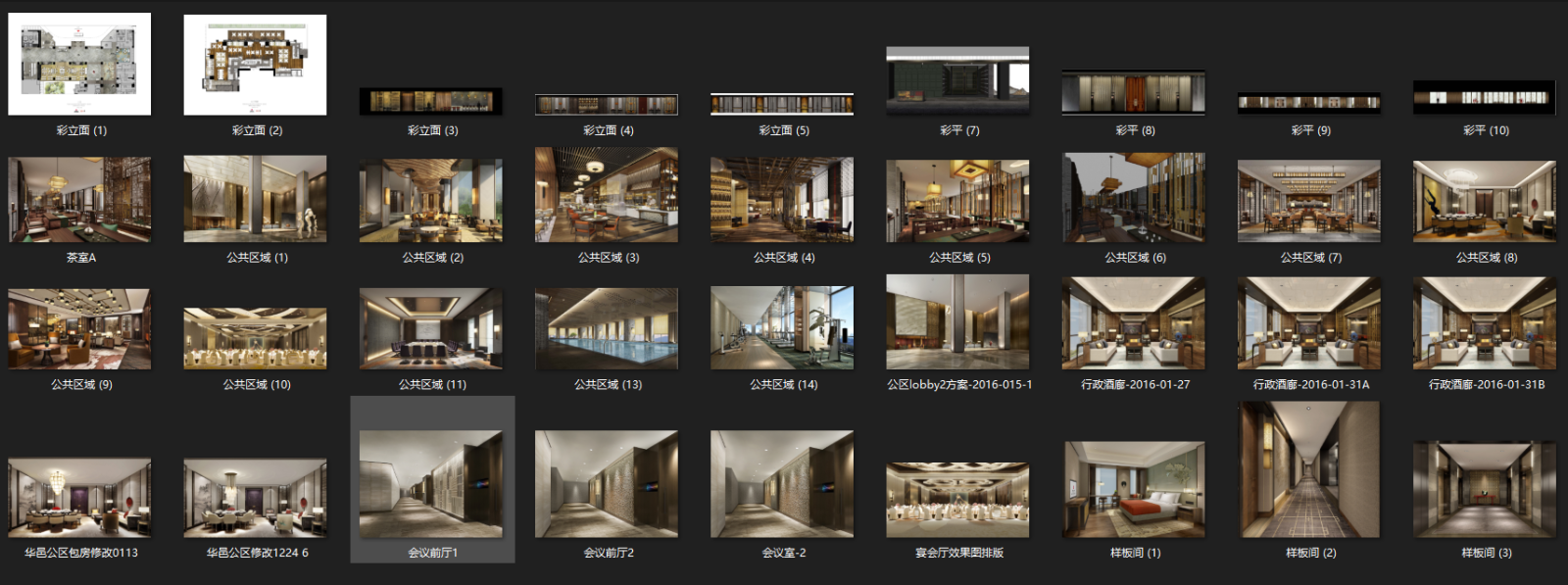Select the 彩立面 (2) thumbnail
This screenshot has width=1568, height=585.
[x=255, y=65]
